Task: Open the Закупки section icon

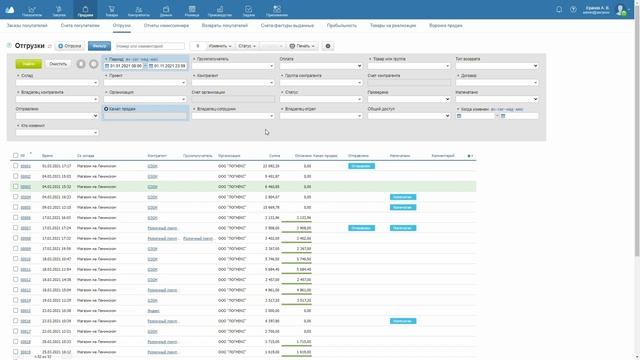Action: 59,10
